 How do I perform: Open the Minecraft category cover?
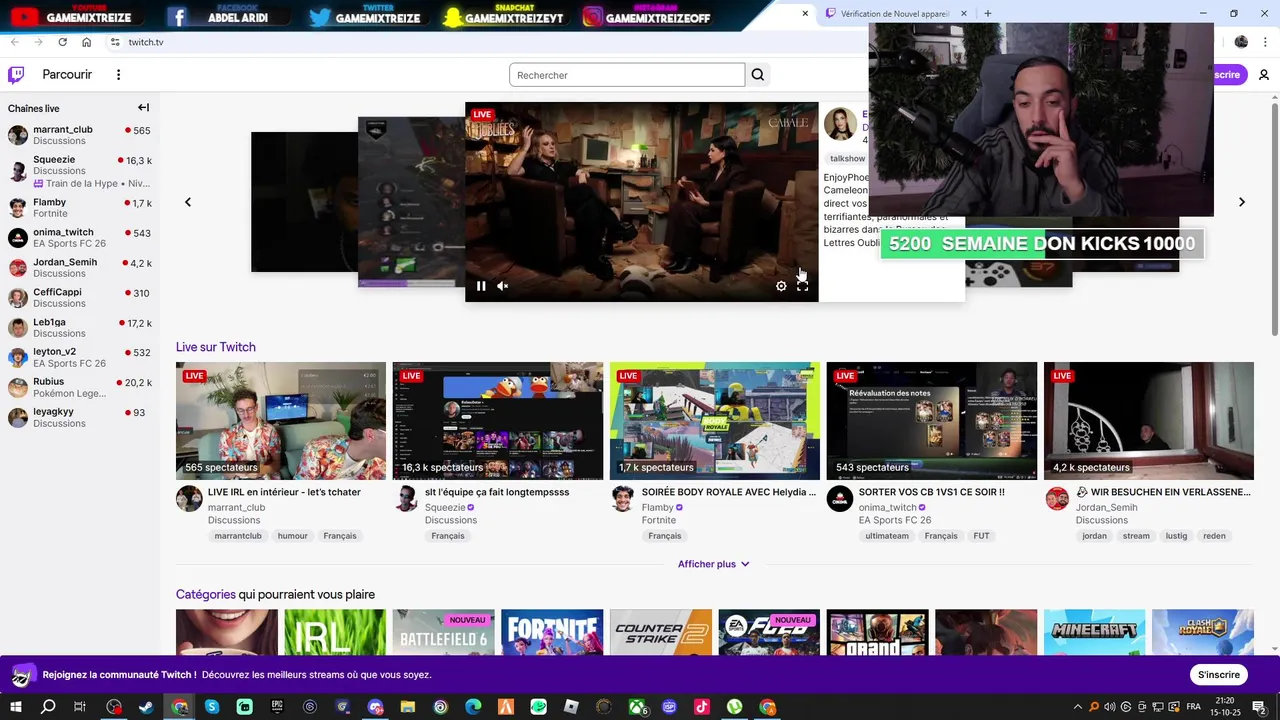[1094, 632]
